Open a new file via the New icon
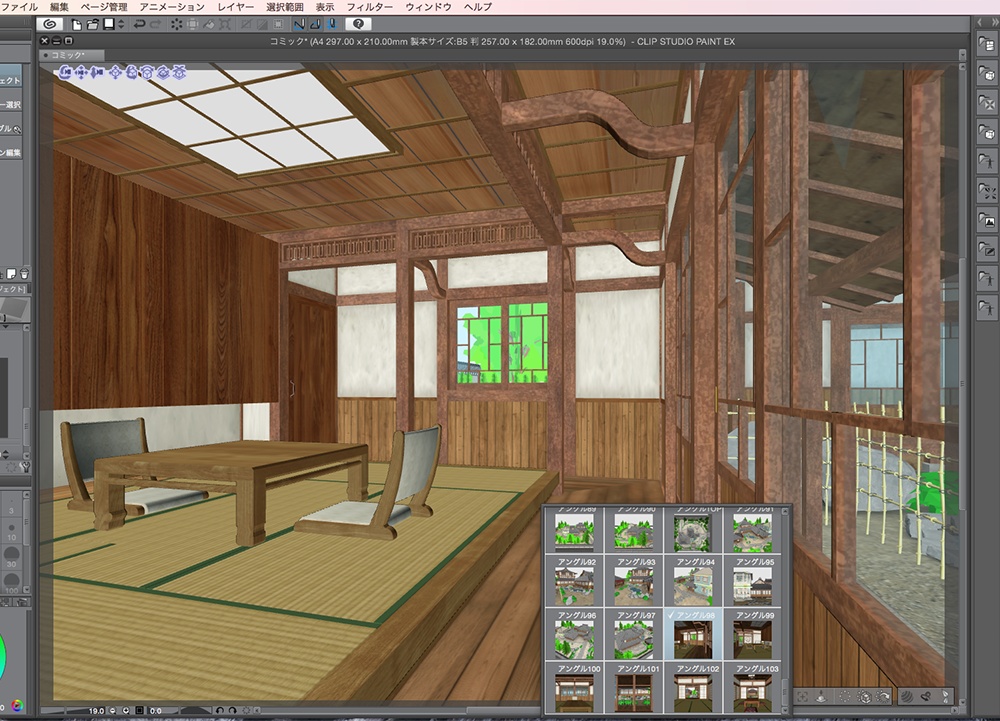 coord(78,28)
